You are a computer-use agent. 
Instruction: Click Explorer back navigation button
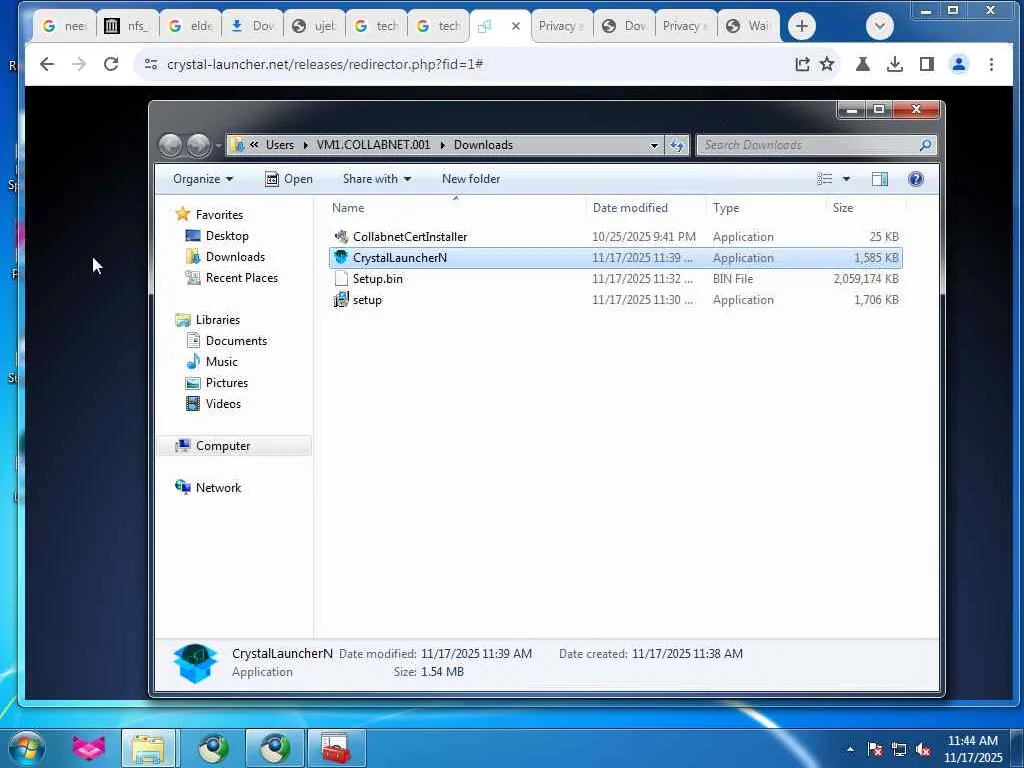[x=170, y=145]
